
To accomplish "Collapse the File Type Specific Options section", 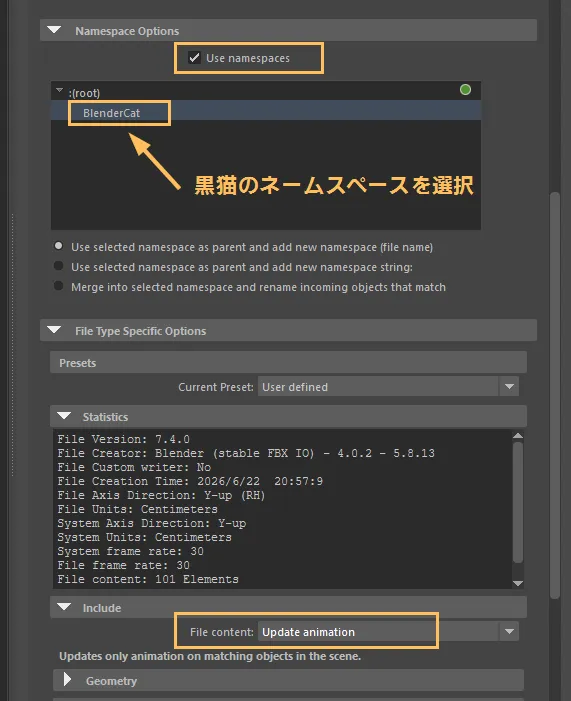I will pyautogui.click(x=55, y=330).
